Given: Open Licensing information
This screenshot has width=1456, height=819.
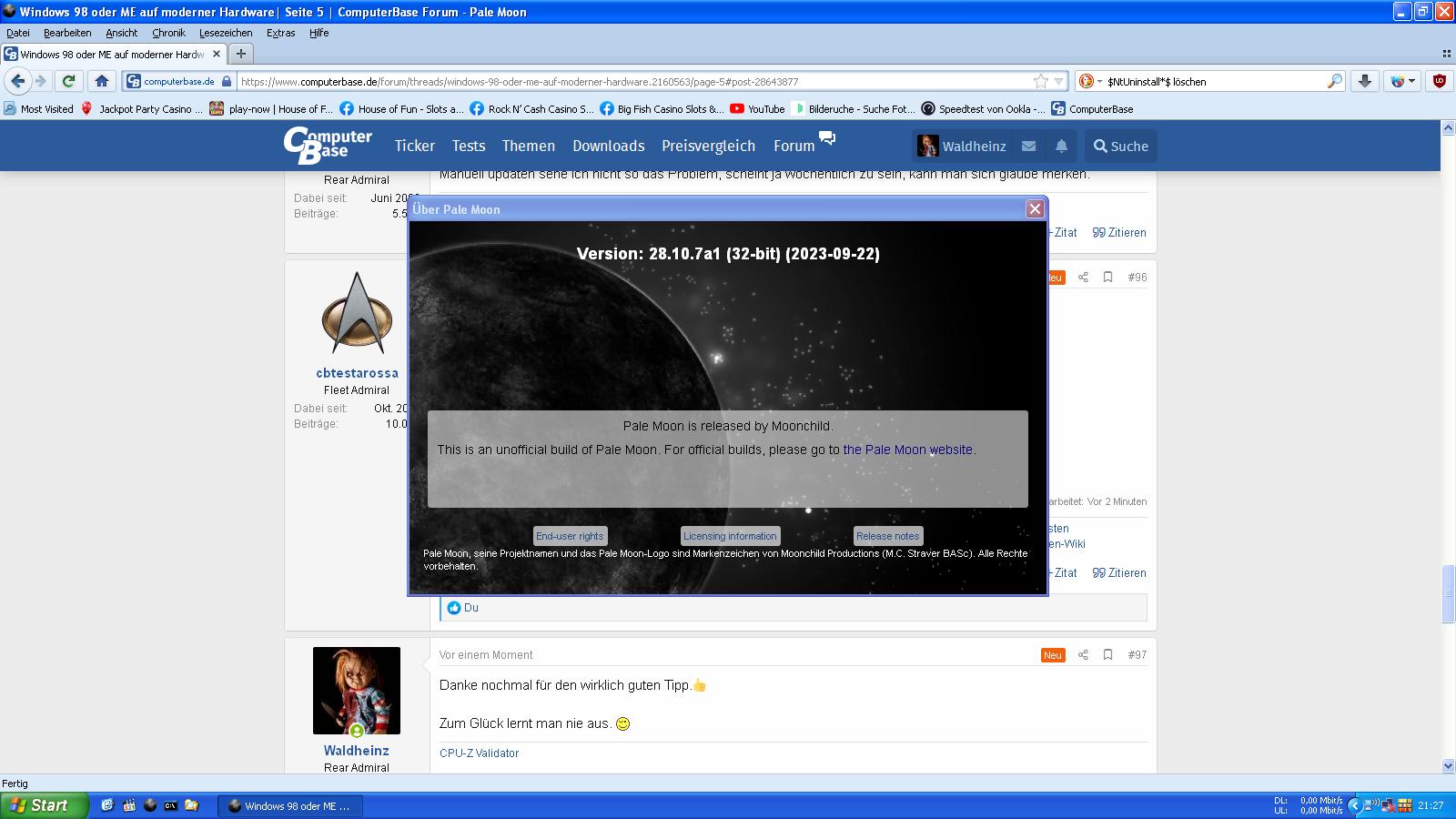Looking at the screenshot, I should pos(730,536).
